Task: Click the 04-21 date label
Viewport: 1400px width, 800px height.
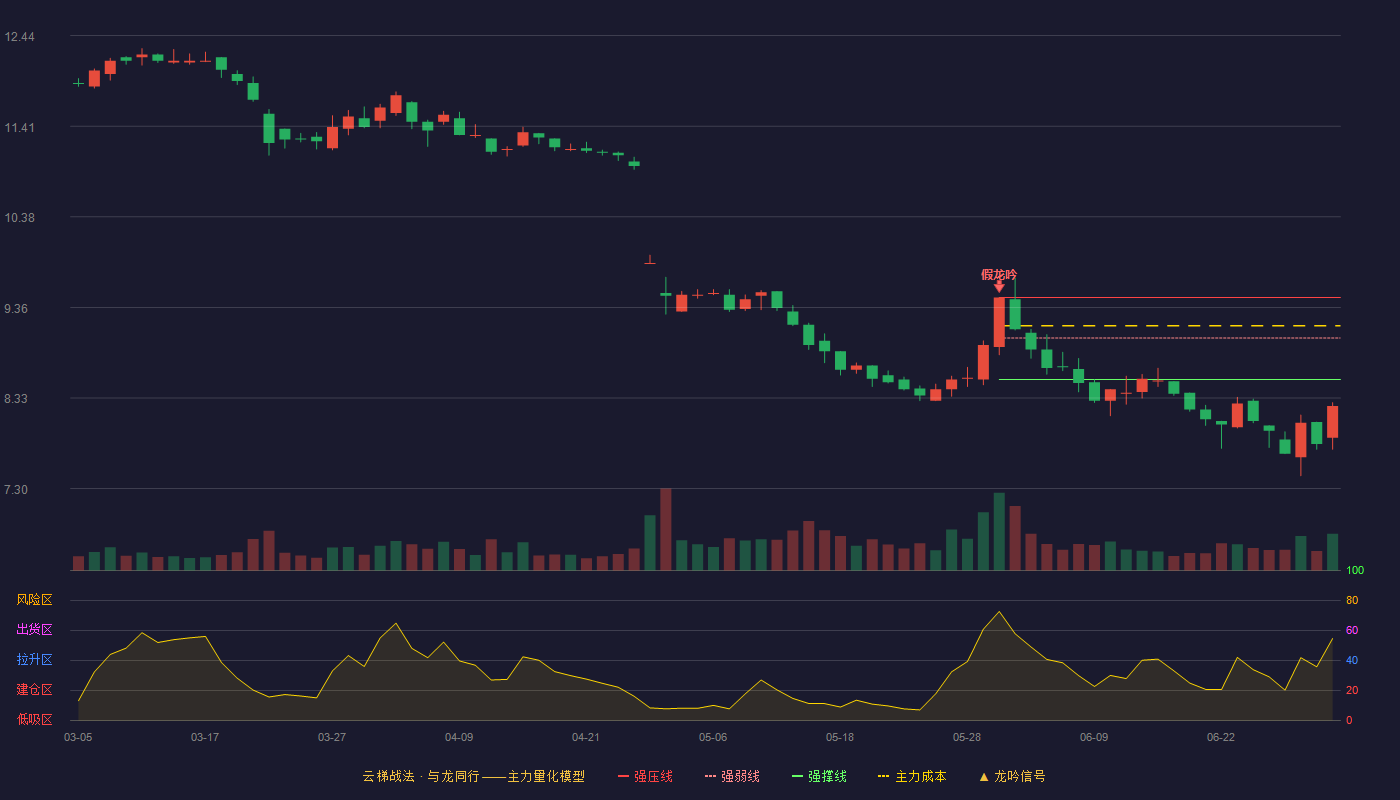Action: coord(586,737)
